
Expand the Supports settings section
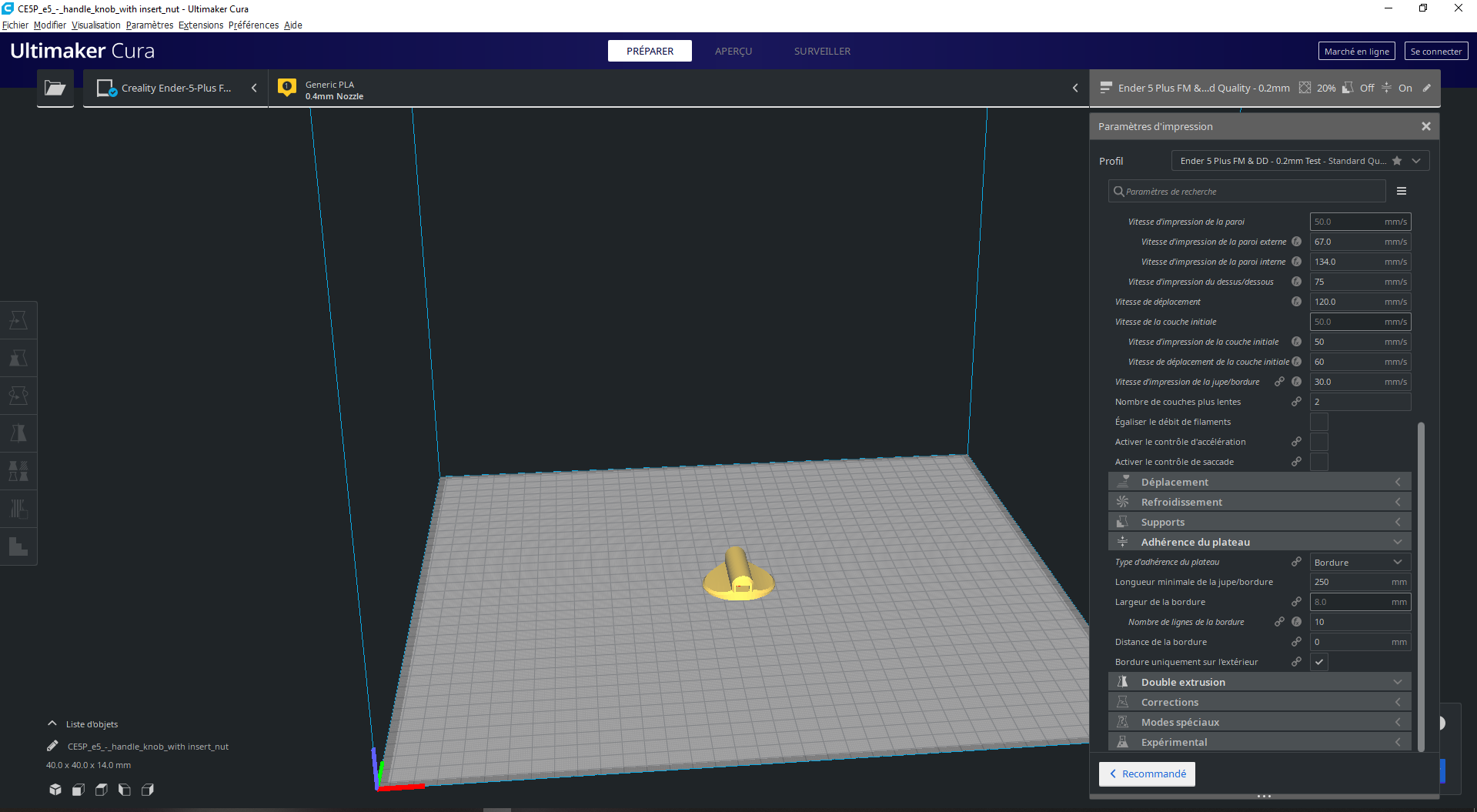point(1259,522)
